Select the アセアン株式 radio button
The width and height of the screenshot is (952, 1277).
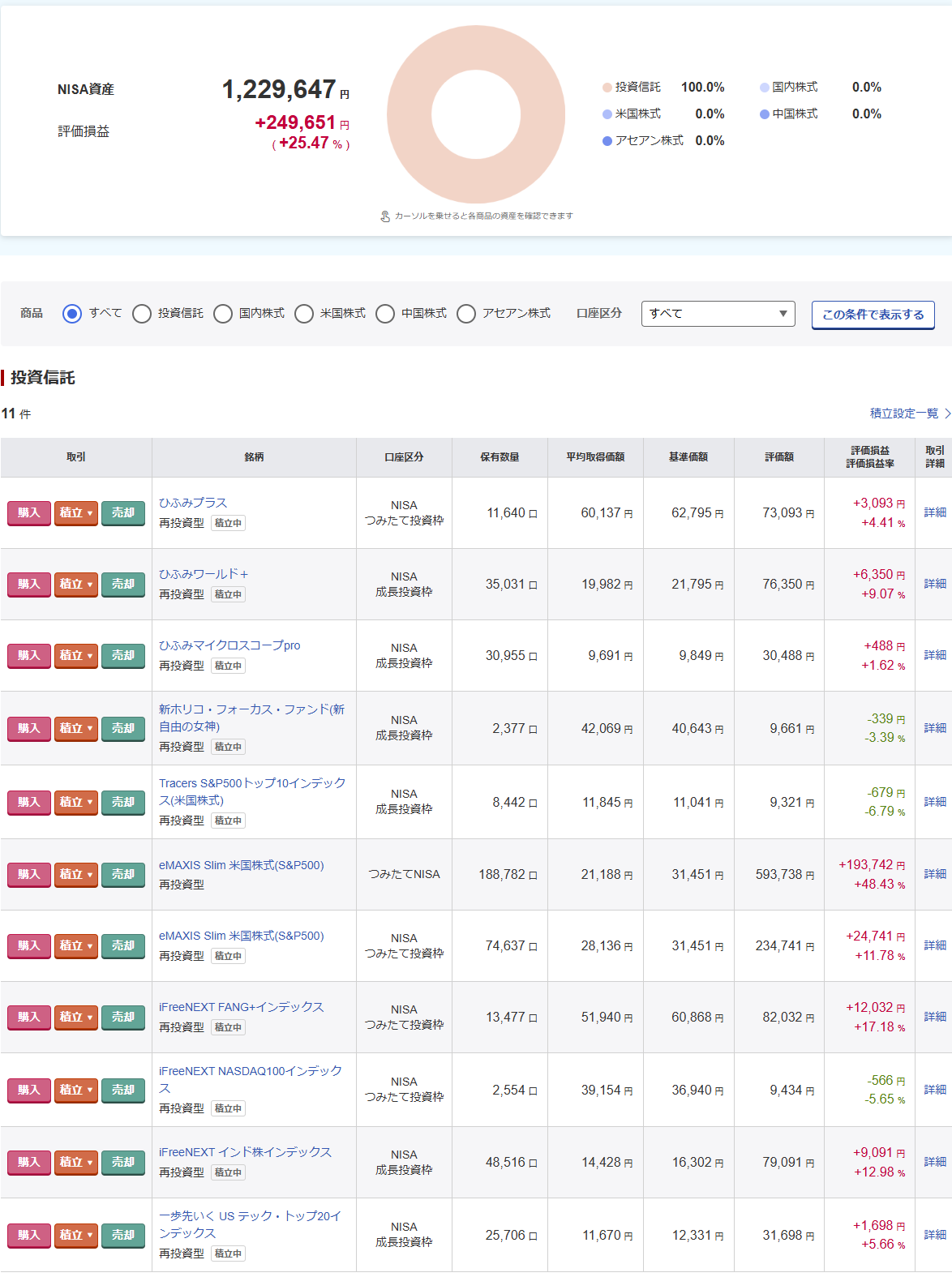click(466, 314)
